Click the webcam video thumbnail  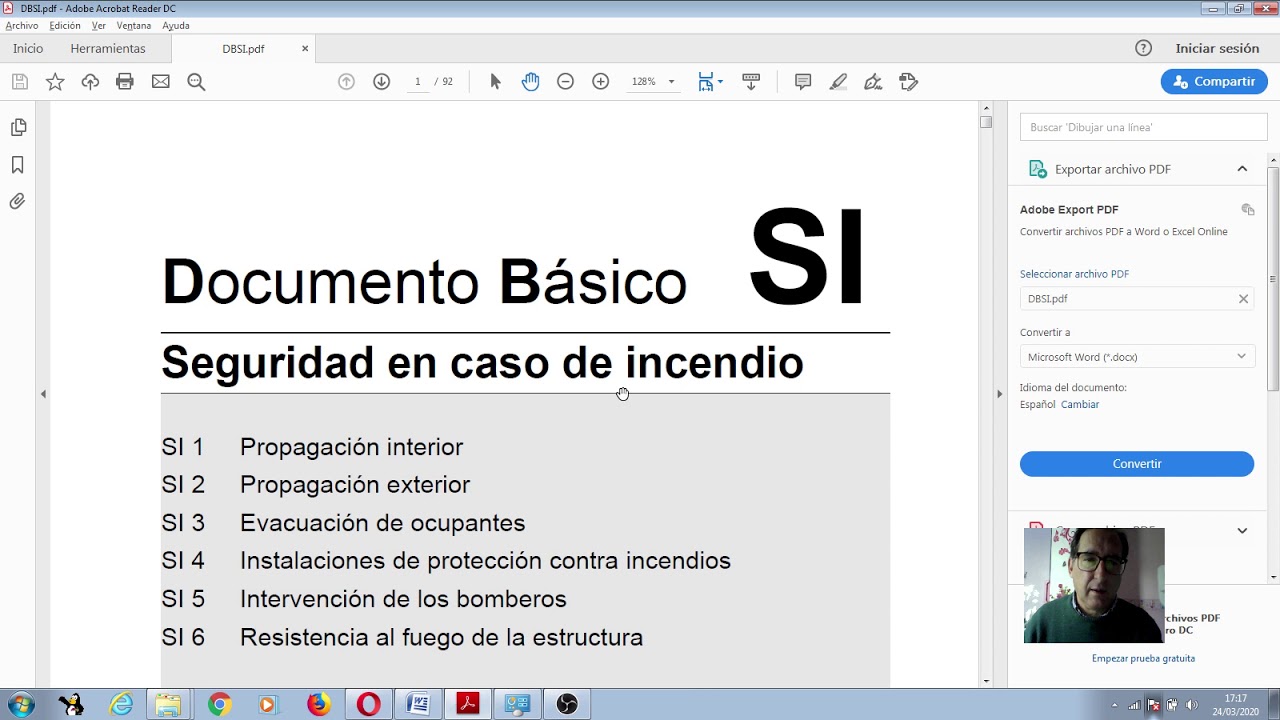1094,585
